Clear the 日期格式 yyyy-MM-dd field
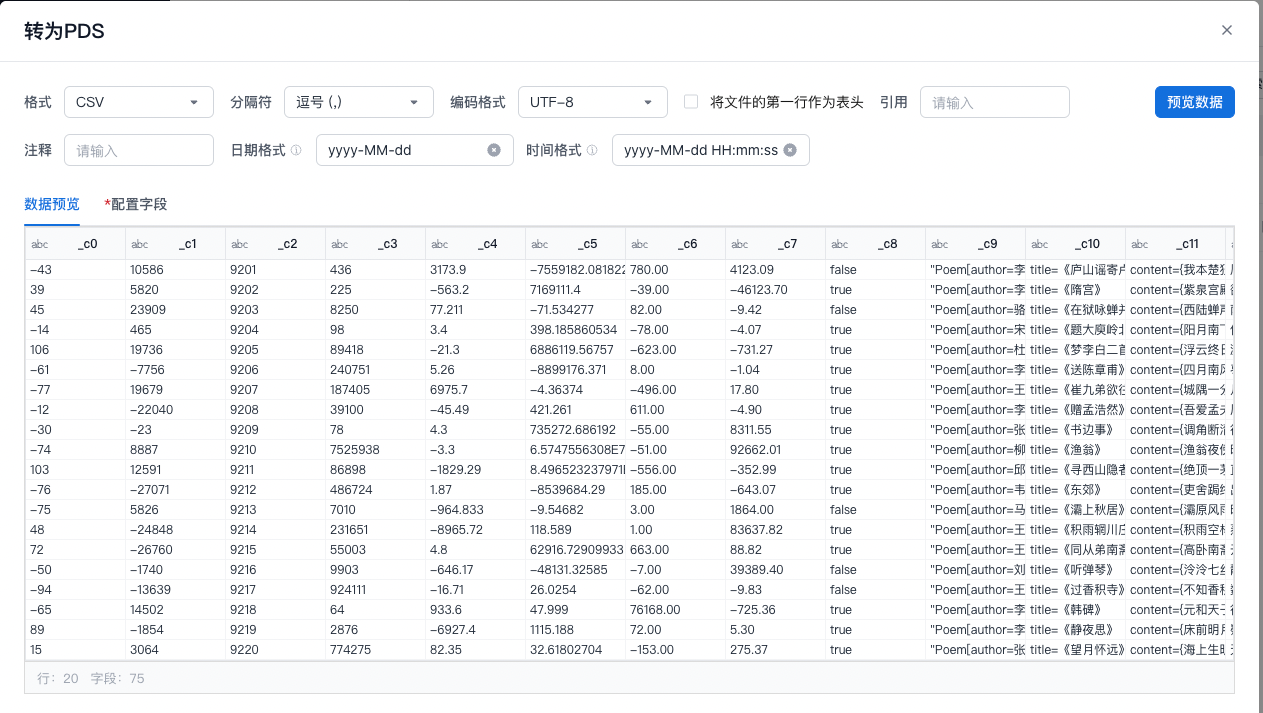This screenshot has width=1263, height=713. (x=494, y=150)
